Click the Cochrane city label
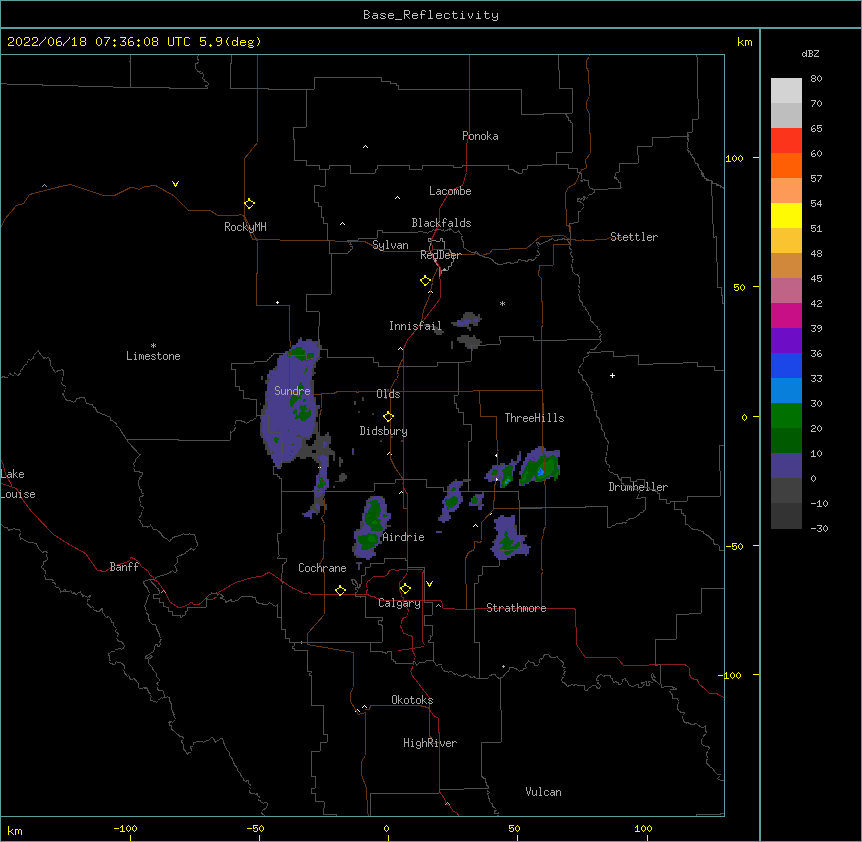Screen dimensions: 862x842 coord(322,568)
